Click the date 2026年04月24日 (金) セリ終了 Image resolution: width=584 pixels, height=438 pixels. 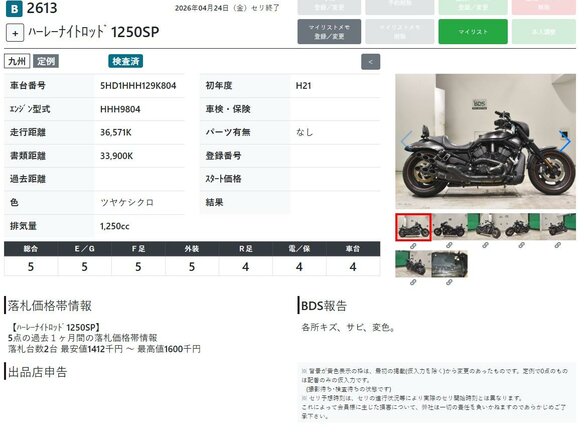[227, 8]
